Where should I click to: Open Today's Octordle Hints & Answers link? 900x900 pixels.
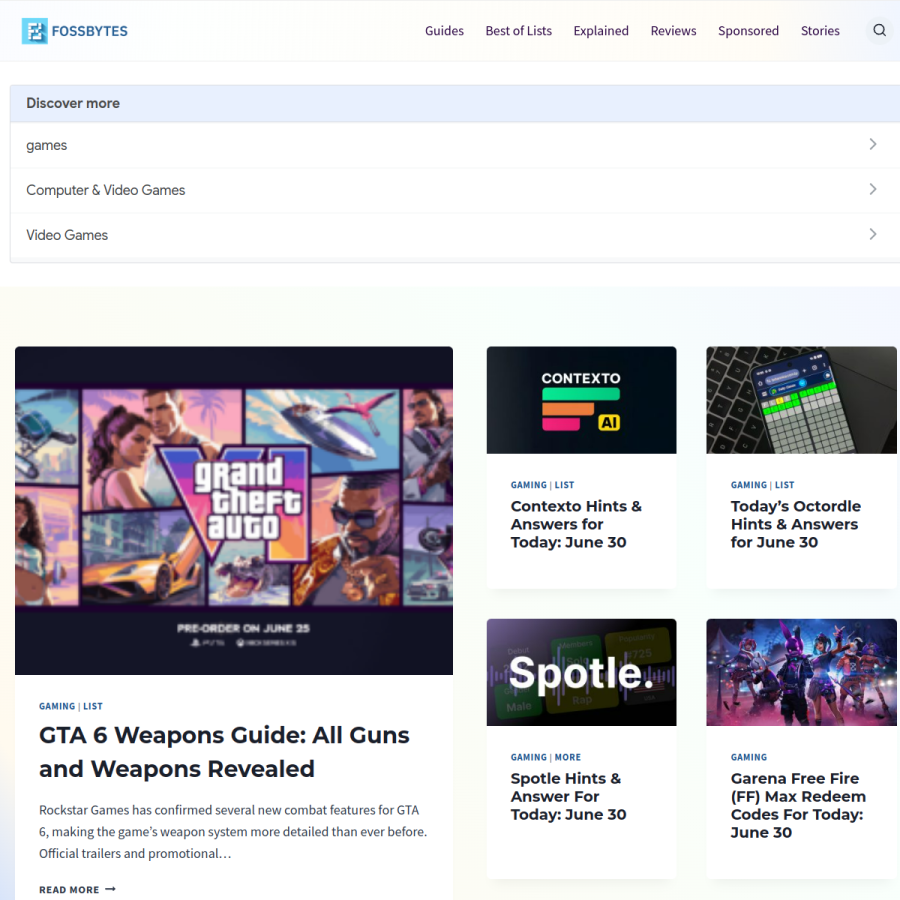[x=796, y=524]
